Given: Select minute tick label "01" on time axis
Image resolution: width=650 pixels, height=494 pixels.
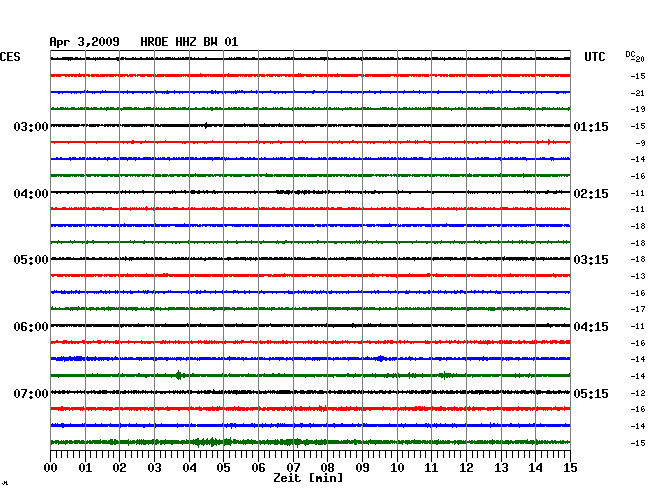Looking at the screenshot, I should click(85, 468).
